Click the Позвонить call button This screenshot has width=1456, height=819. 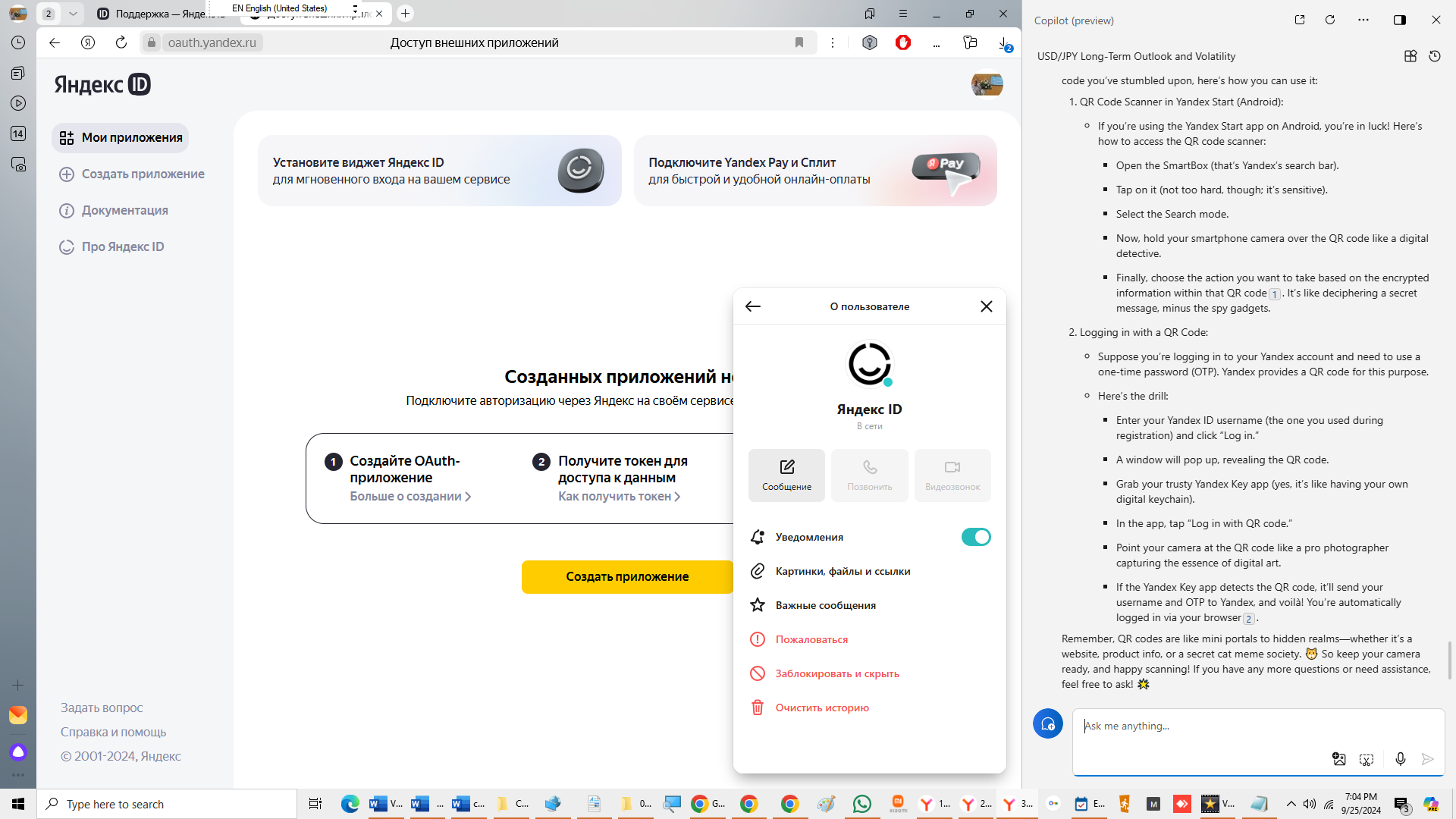click(870, 475)
